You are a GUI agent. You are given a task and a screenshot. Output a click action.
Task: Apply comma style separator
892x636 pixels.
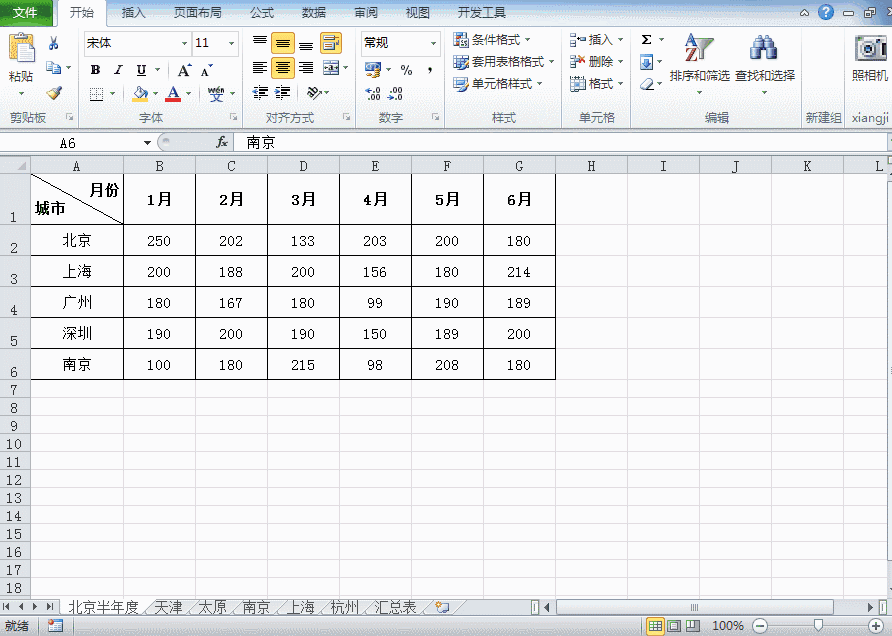coord(430,71)
